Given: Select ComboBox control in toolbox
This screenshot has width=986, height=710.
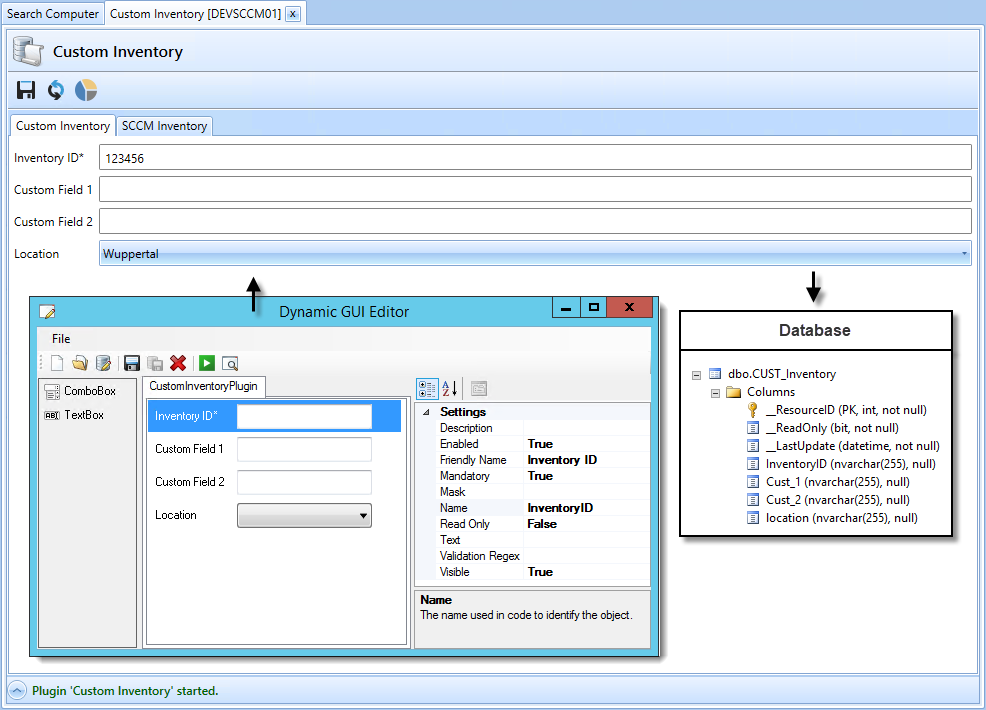Looking at the screenshot, I should coord(80,391).
